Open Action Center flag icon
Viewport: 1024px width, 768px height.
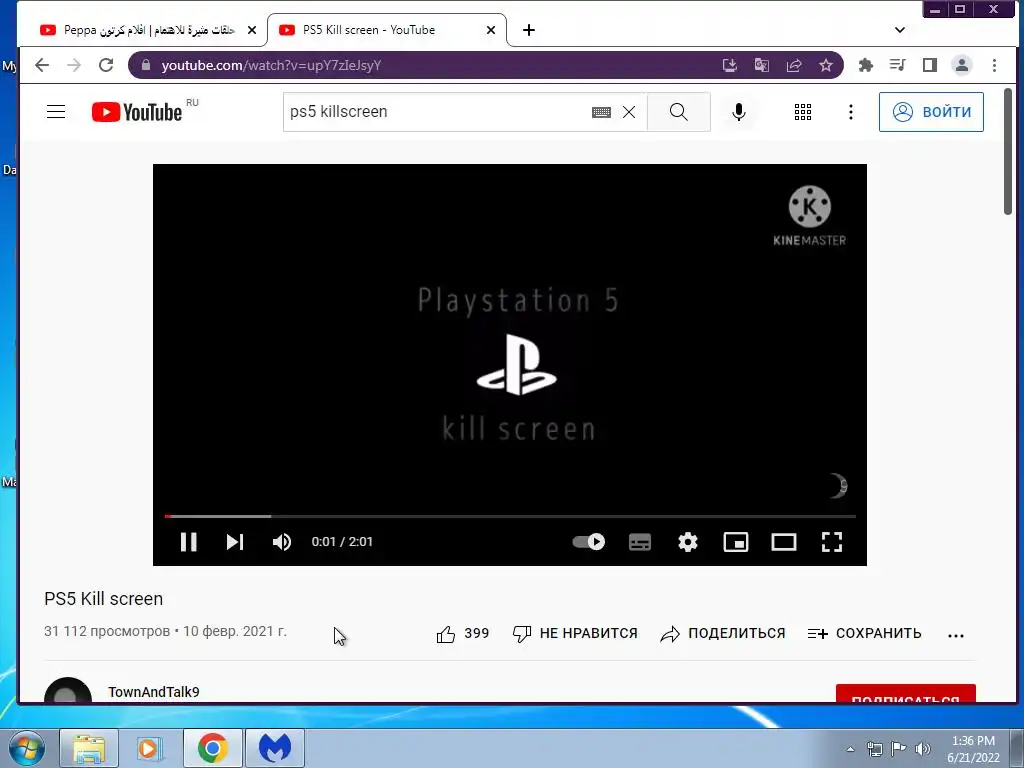898,749
